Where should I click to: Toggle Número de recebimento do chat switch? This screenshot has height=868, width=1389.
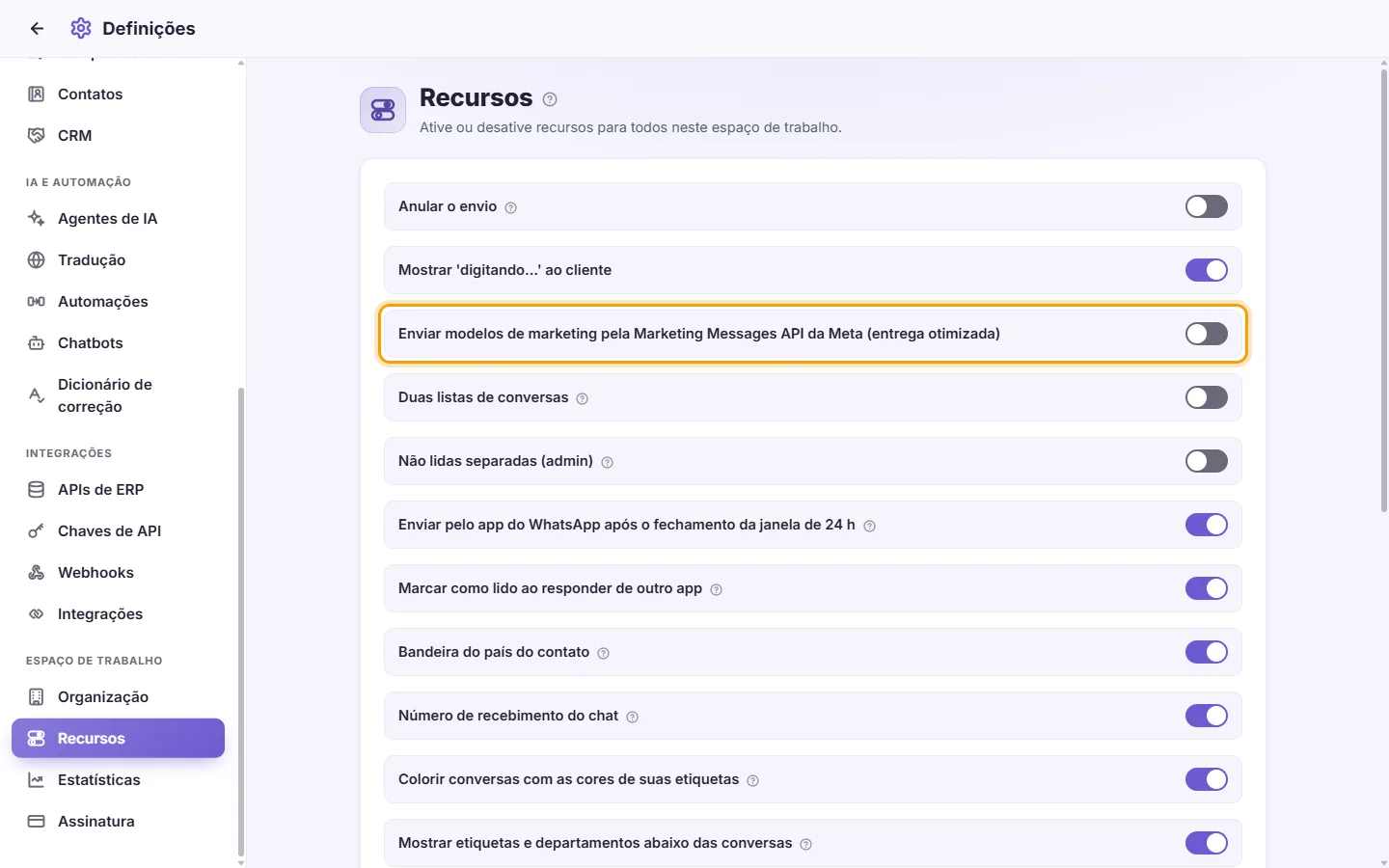(1207, 716)
